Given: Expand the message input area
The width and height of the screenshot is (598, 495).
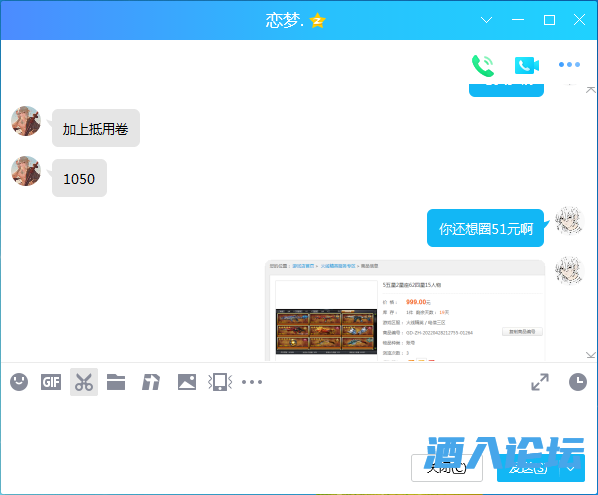Looking at the screenshot, I should 540,382.
